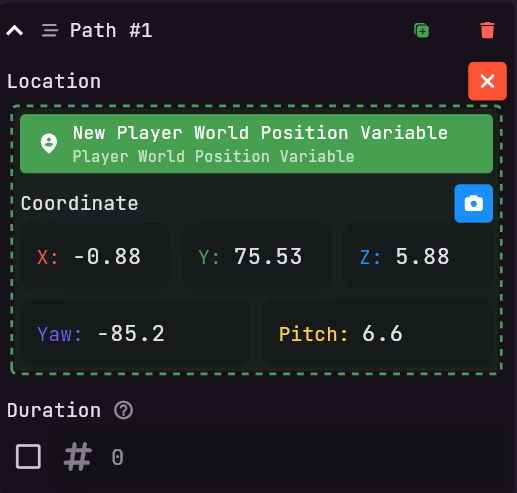Open New Player World Position Variable card

point(256,144)
